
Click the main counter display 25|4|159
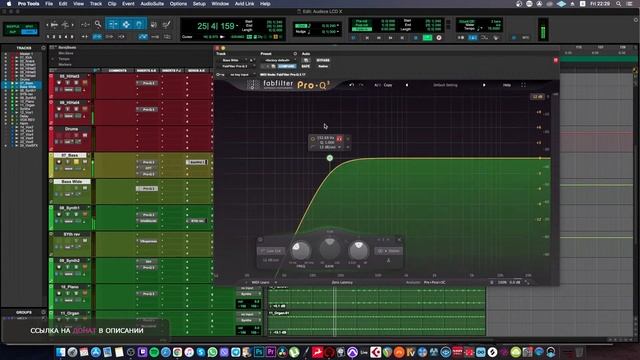(216, 26)
